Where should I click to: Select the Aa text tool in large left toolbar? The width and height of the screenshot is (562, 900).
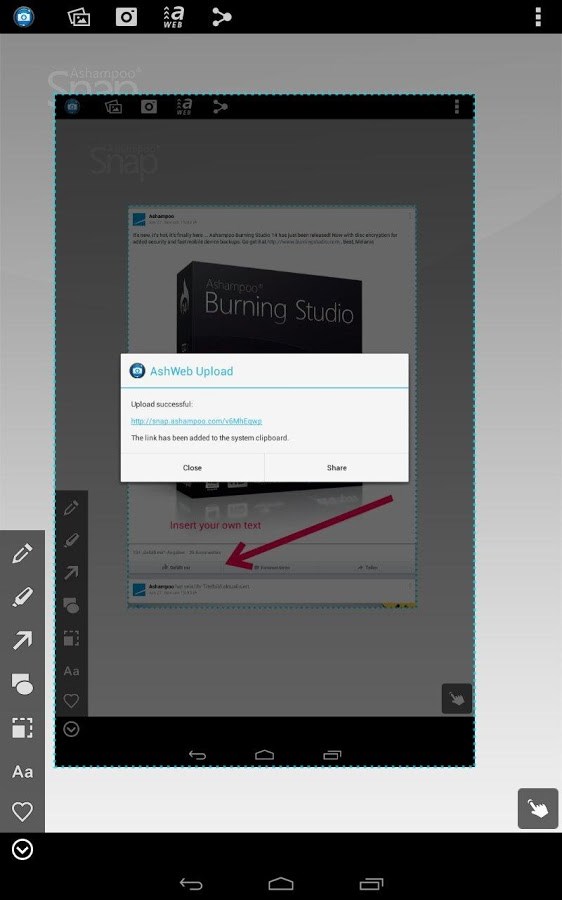tap(22, 771)
